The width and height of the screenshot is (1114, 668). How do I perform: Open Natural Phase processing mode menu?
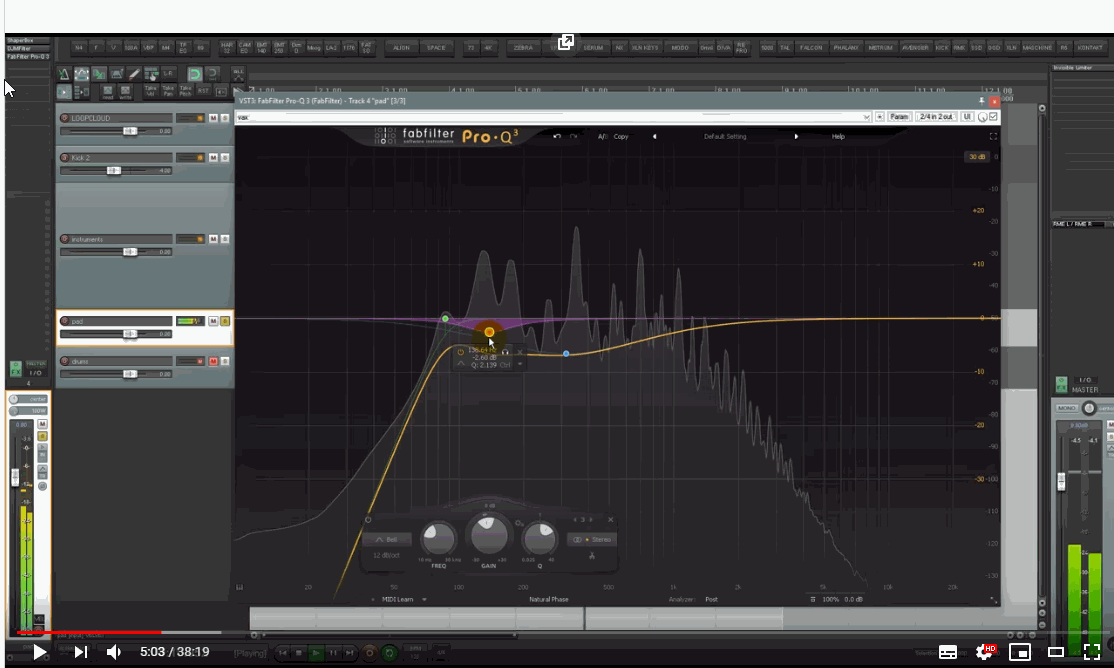pyautogui.click(x=548, y=600)
